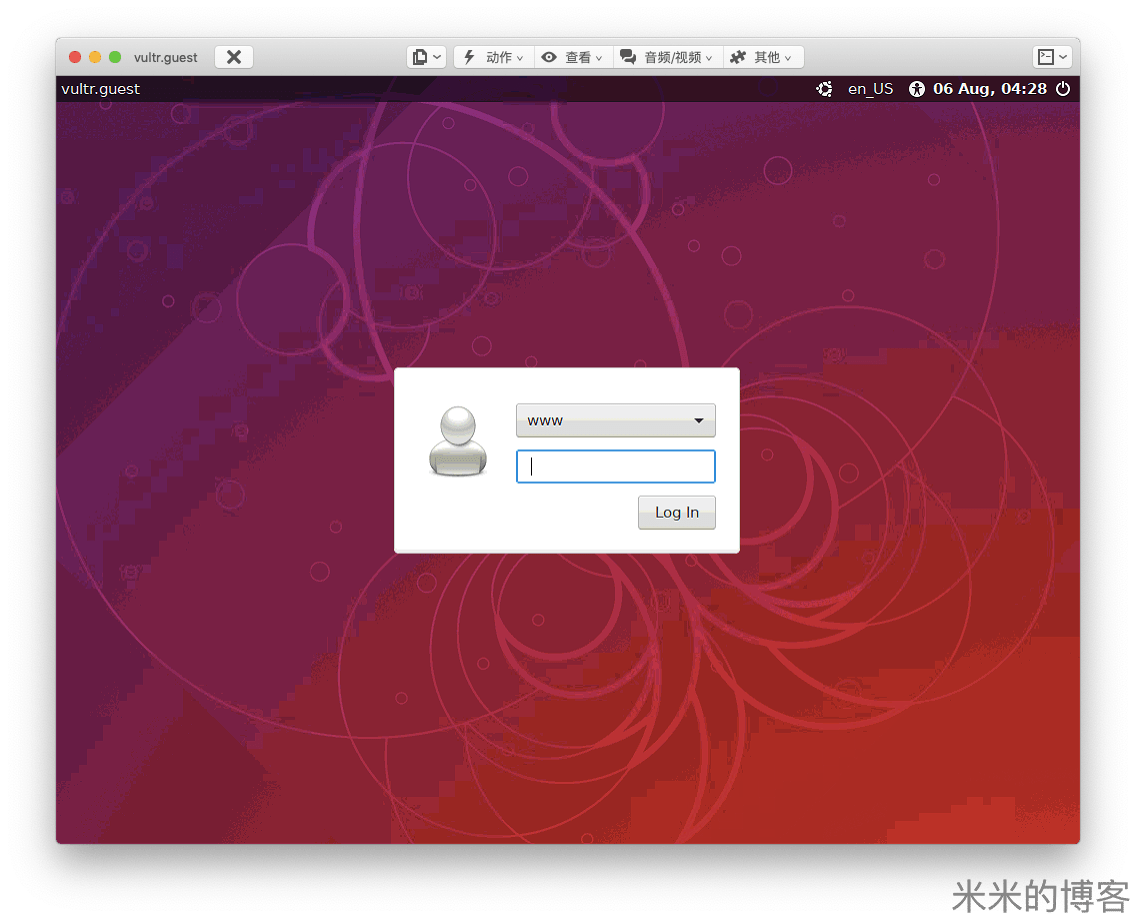Screen dimensions: 1136x918
Task: Open the 其他 menu
Action: 765,57
